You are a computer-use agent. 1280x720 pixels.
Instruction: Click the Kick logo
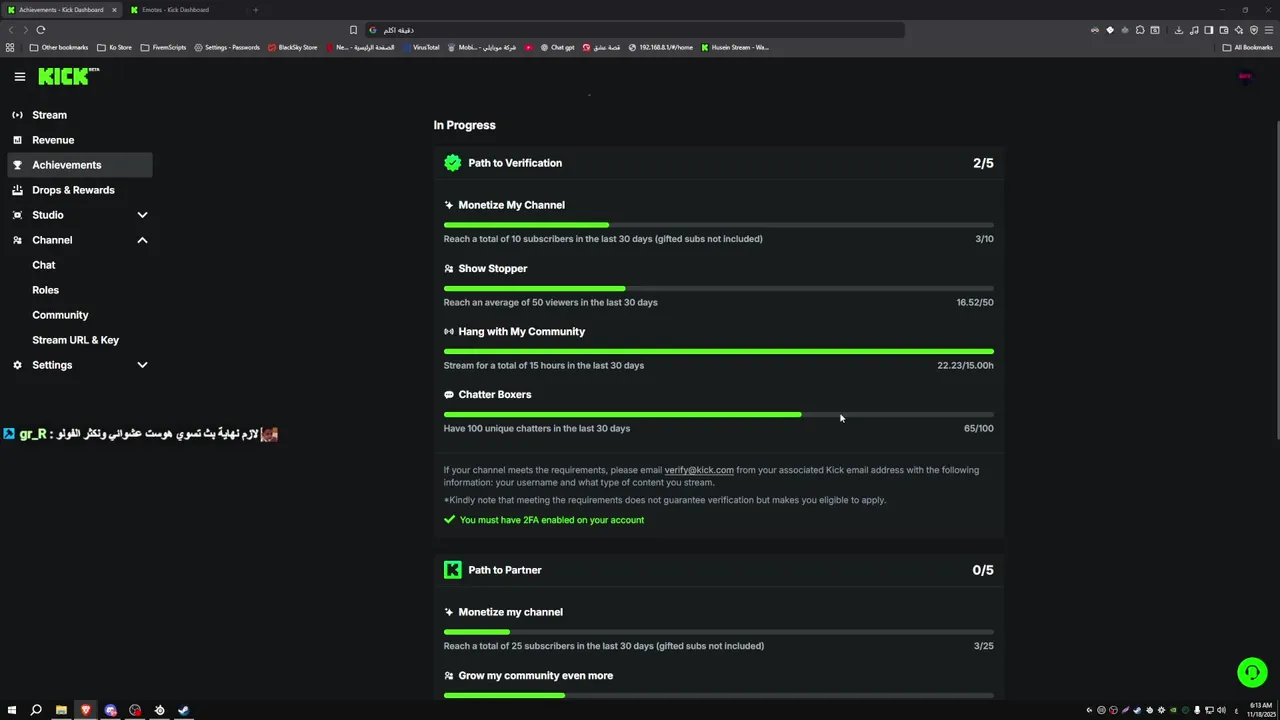point(68,76)
